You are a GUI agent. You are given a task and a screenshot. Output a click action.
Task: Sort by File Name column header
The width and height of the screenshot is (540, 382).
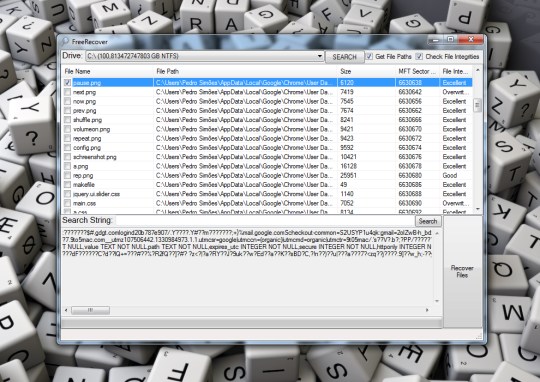[107, 71]
